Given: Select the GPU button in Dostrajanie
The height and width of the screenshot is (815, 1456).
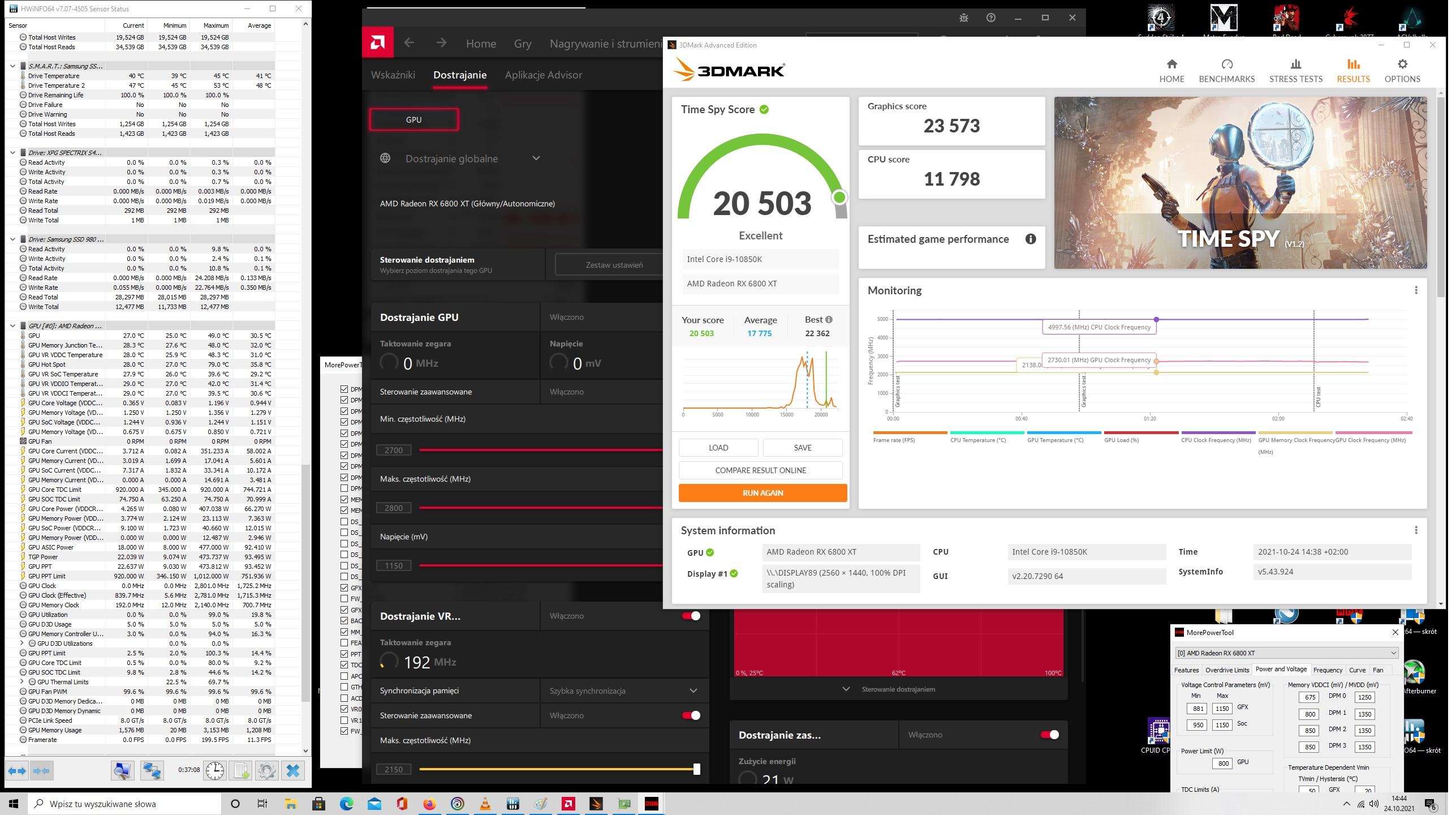Looking at the screenshot, I should tap(414, 119).
